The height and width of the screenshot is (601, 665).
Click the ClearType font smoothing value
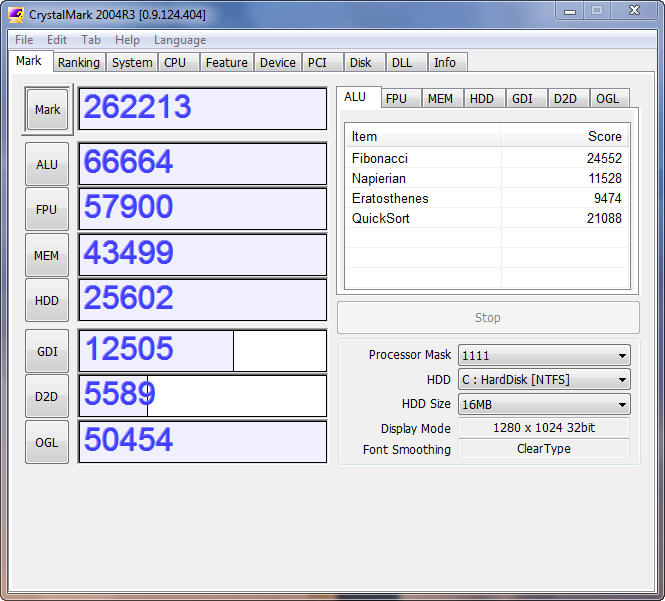click(544, 449)
